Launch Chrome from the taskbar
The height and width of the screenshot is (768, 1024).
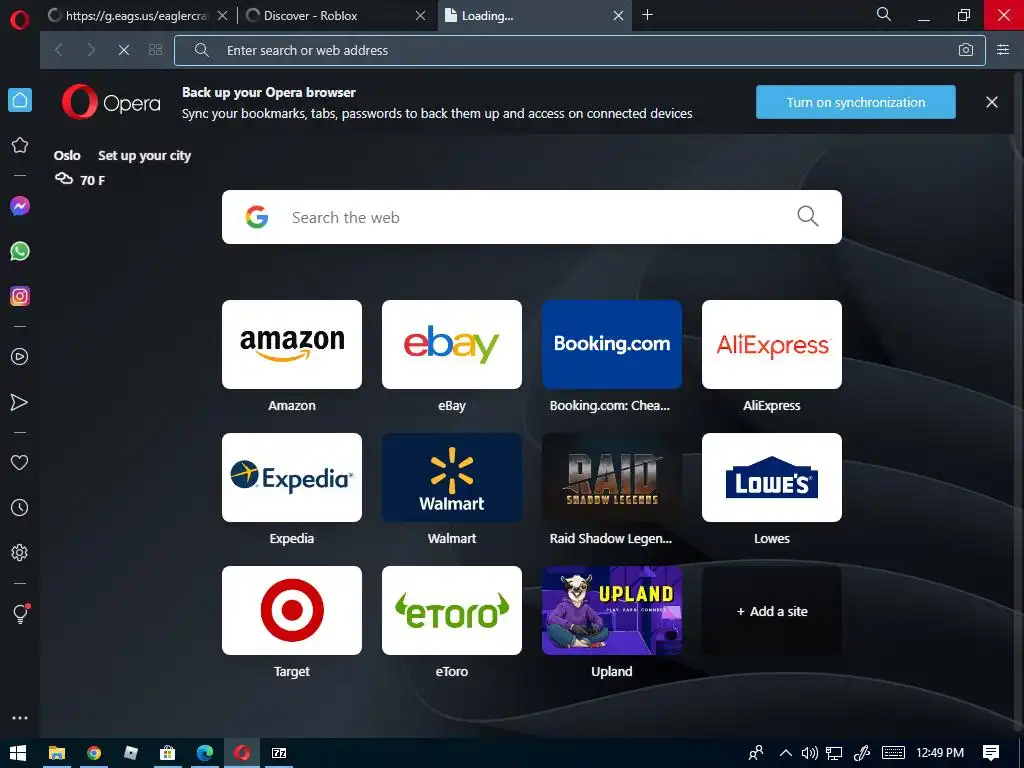tap(94, 753)
